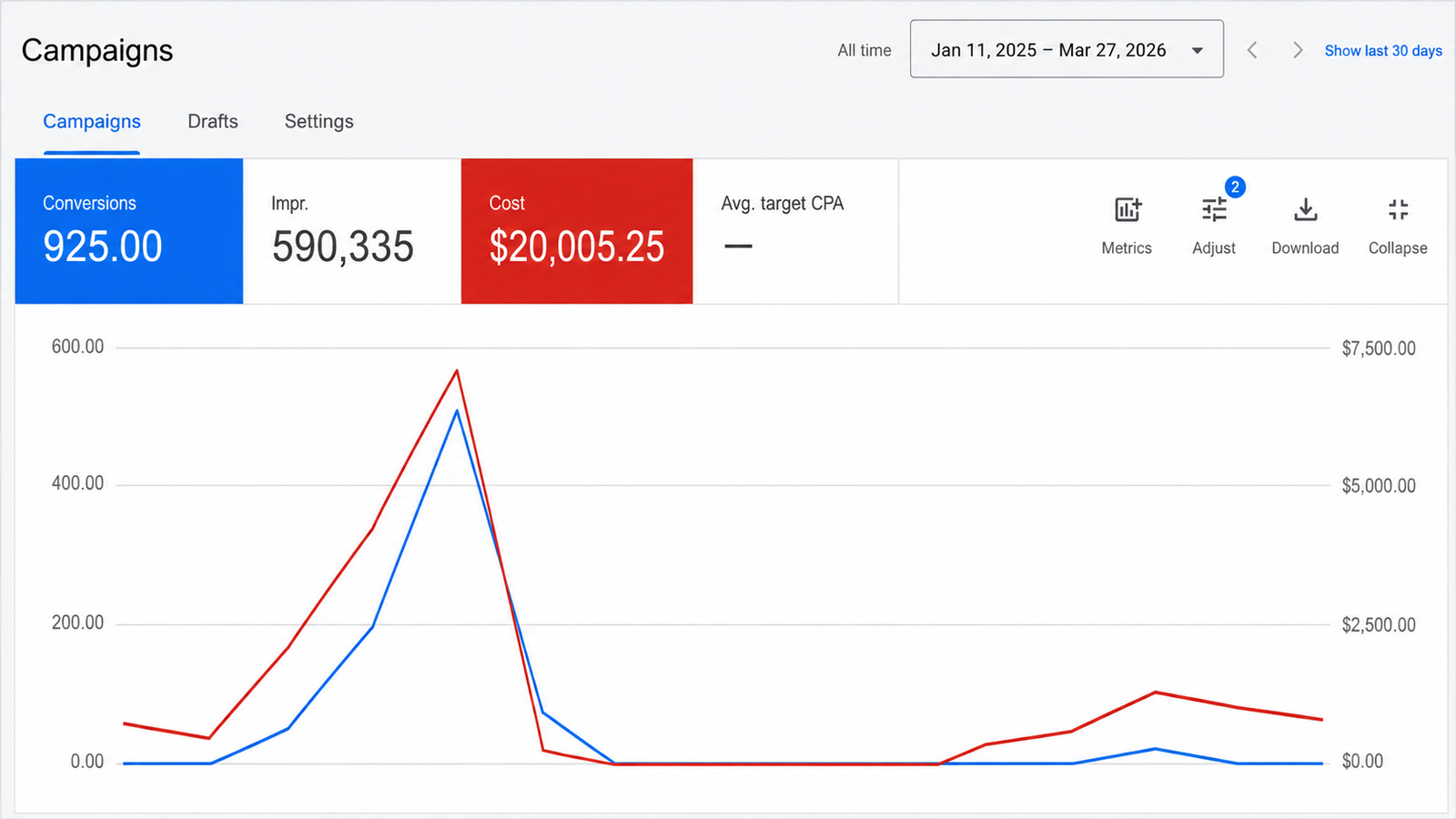Switch to the Drafts tab
The height and width of the screenshot is (819, 1456).
[x=213, y=121]
